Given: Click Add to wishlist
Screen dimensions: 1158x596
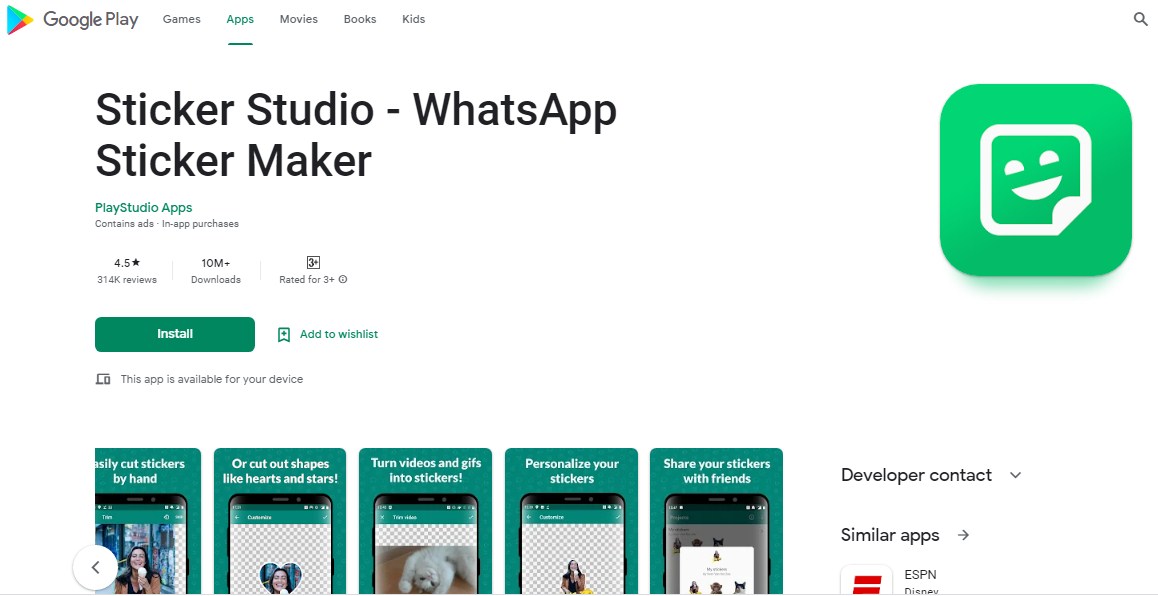Looking at the screenshot, I should [338, 335].
